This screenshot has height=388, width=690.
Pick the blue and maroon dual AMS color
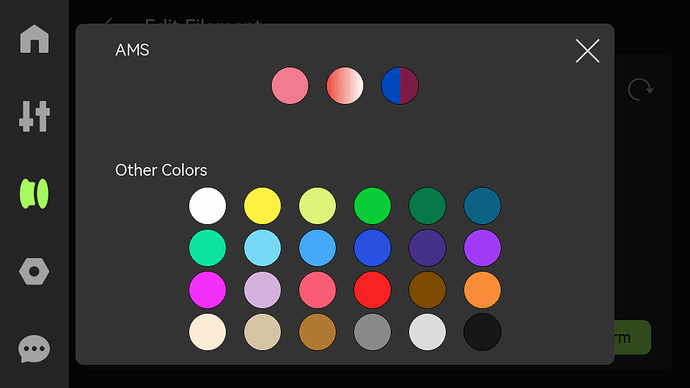point(400,86)
